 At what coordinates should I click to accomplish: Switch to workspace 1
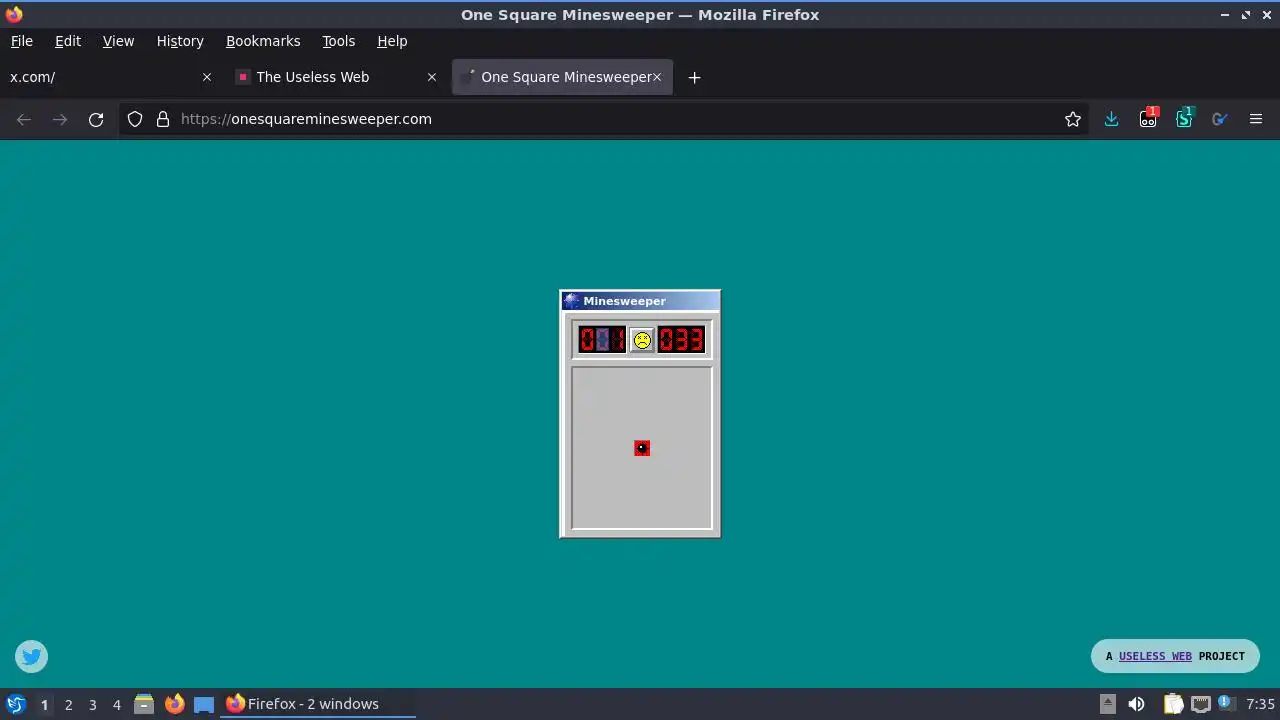(x=44, y=704)
